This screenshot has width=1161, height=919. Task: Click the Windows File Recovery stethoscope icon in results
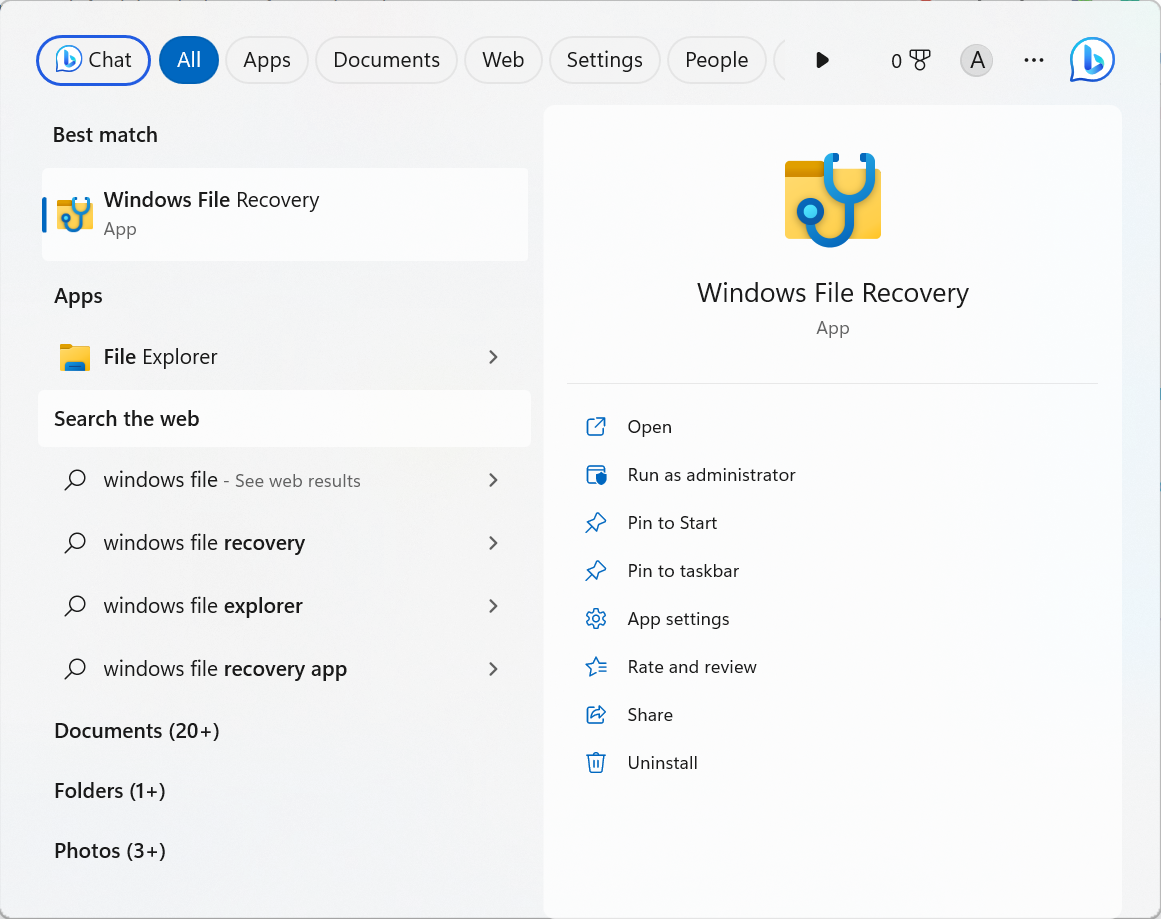[x=75, y=214]
